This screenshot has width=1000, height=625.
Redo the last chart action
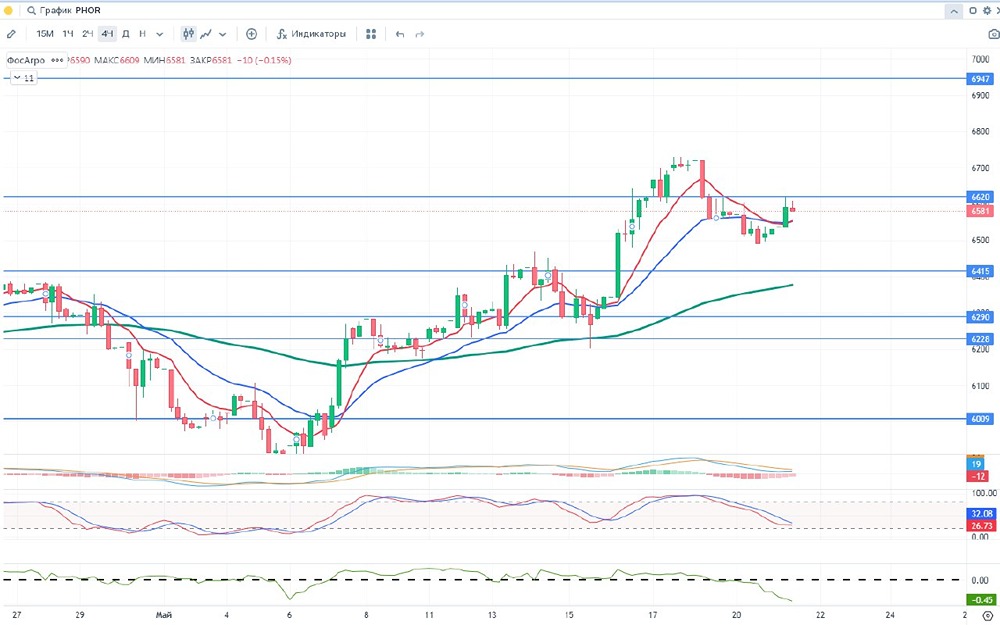pos(420,34)
